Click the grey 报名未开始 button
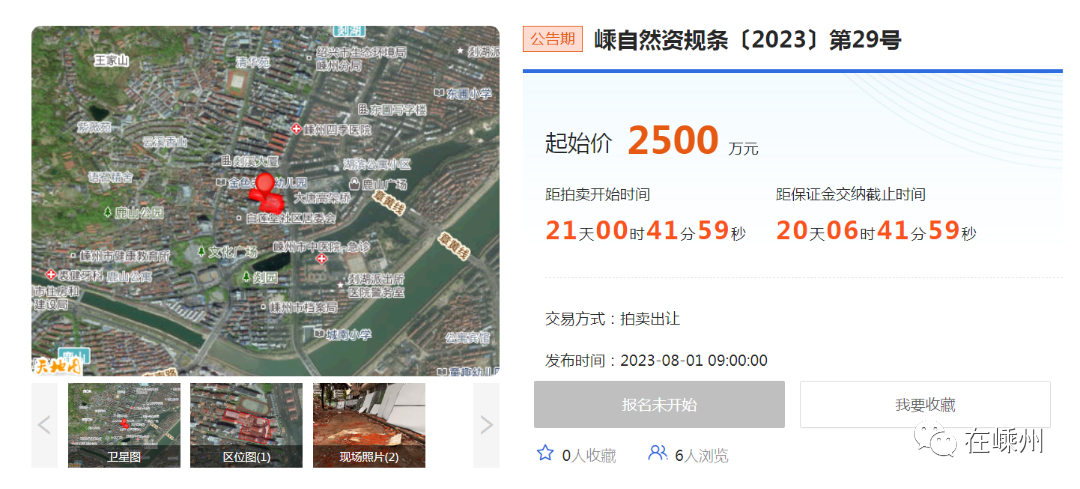 (x=659, y=405)
